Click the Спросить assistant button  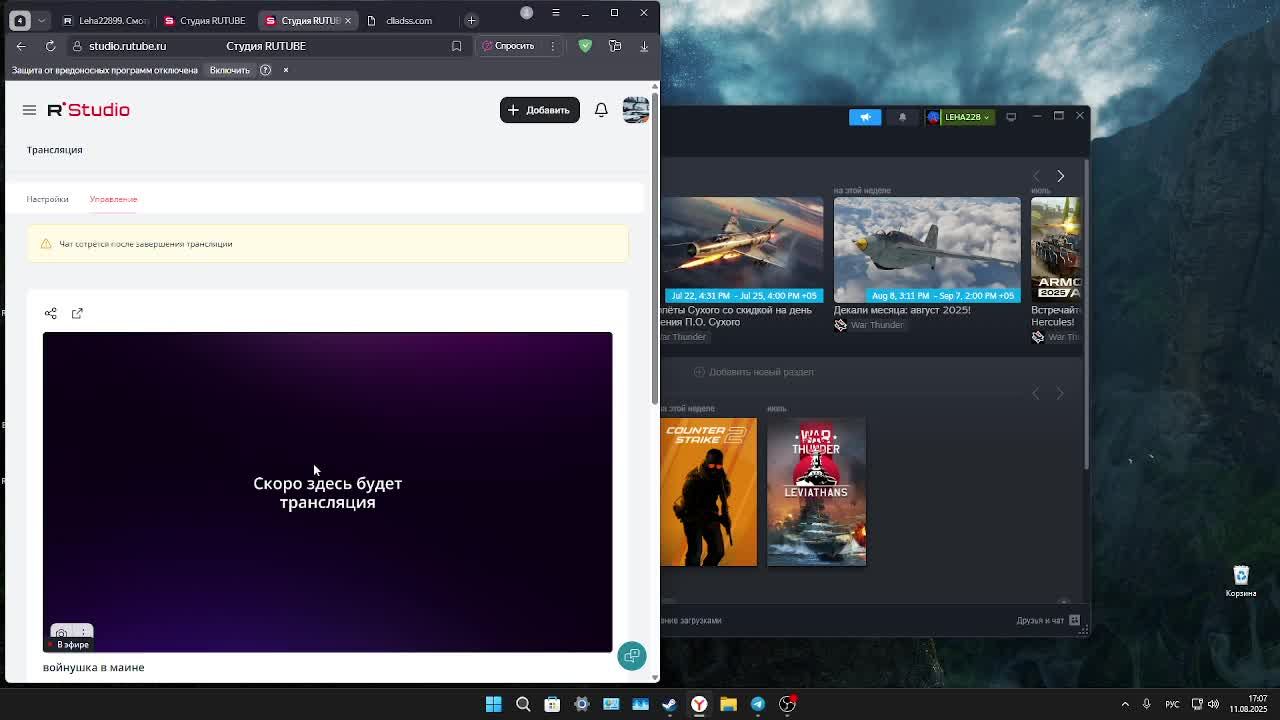(508, 46)
